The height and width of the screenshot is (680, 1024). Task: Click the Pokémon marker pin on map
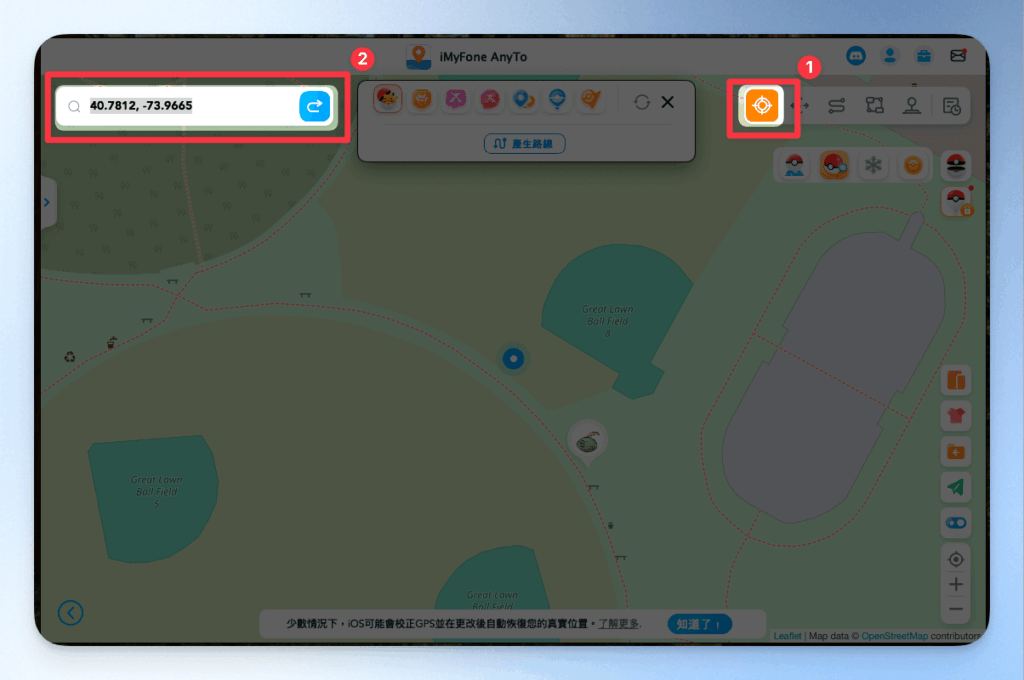588,443
